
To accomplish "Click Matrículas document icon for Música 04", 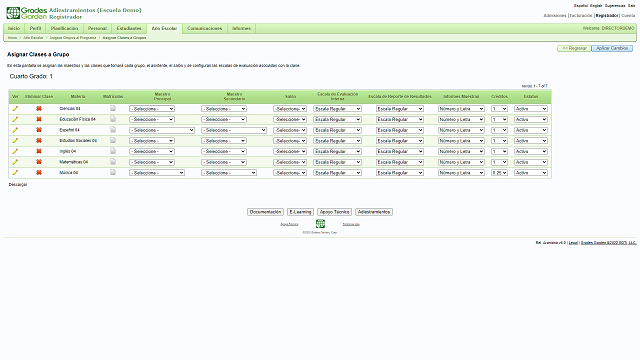I will tap(113, 172).
